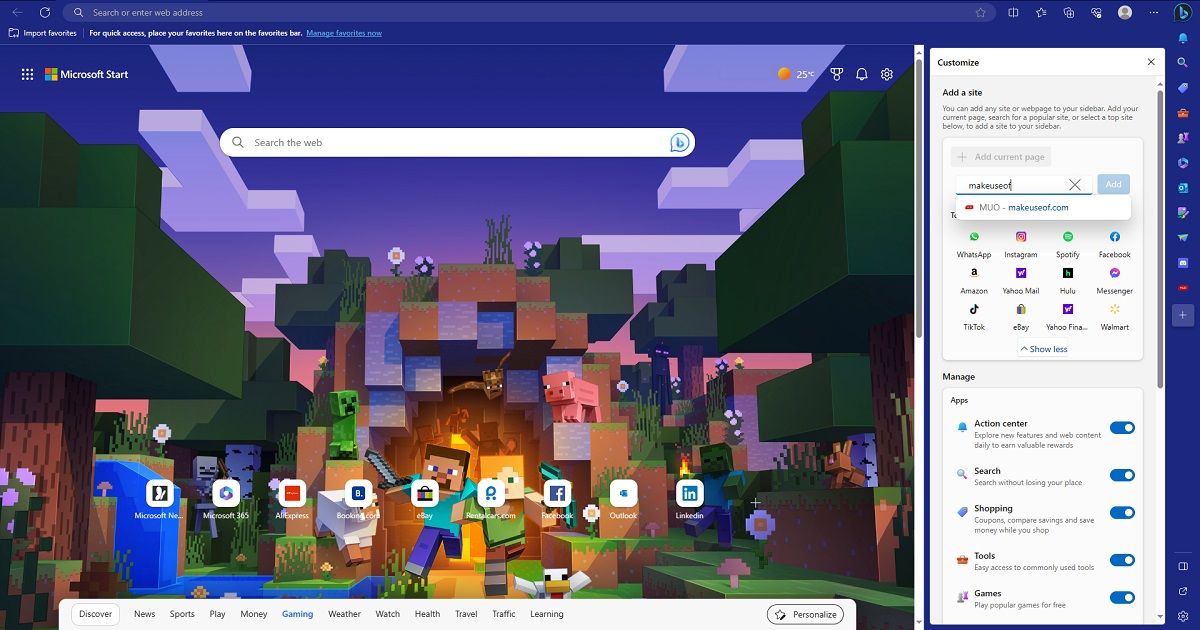1200x630 pixels.
Task: Open the Manage favorites now link
Action: [344, 32]
